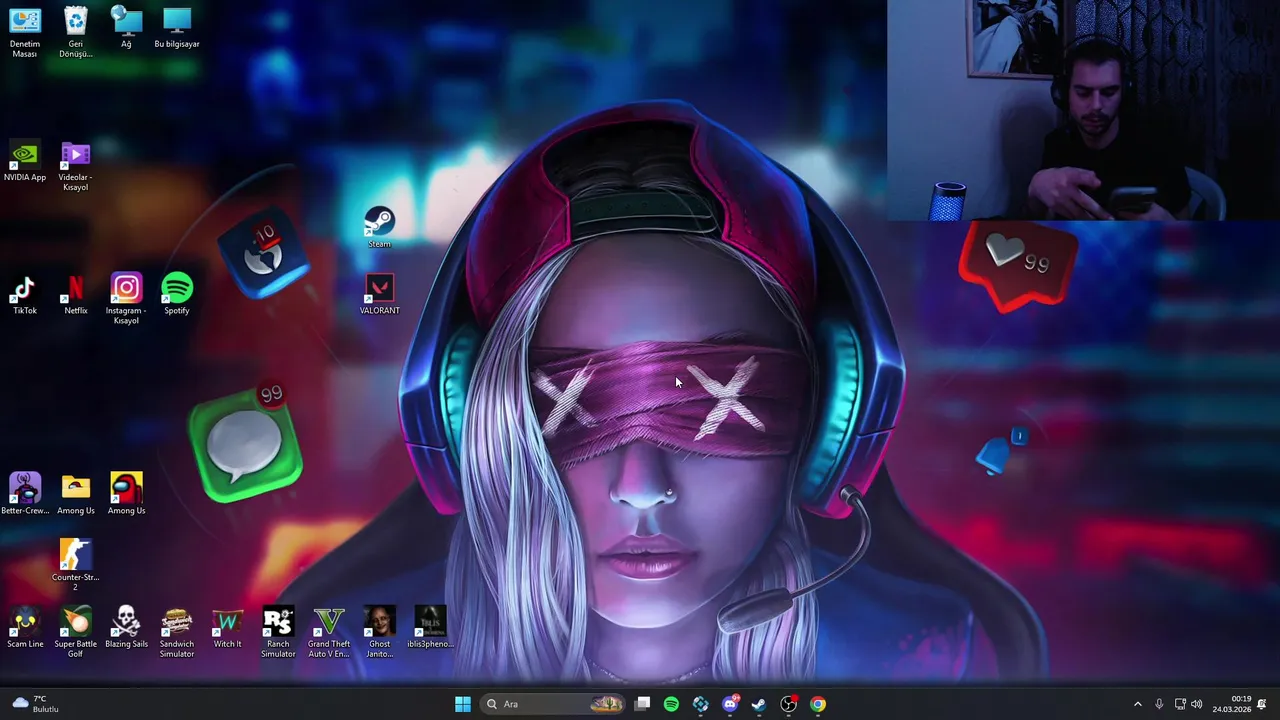Select the red crewmate Among Us shortcut

pos(126,495)
